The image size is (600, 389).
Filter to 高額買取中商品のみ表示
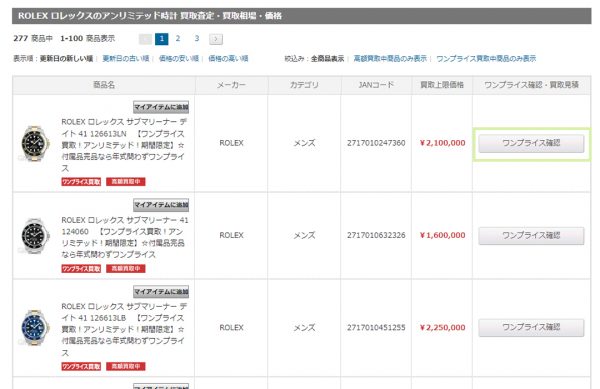point(390,59)
